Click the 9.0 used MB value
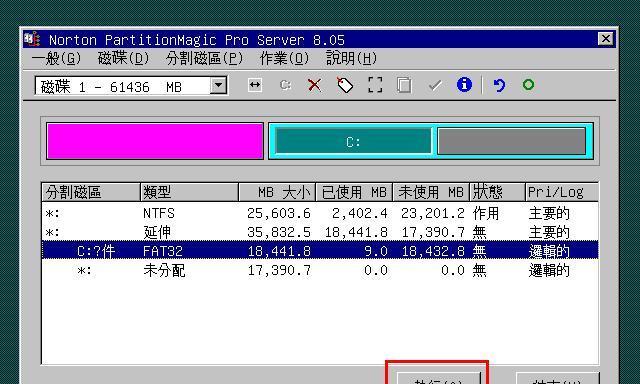 376,251
